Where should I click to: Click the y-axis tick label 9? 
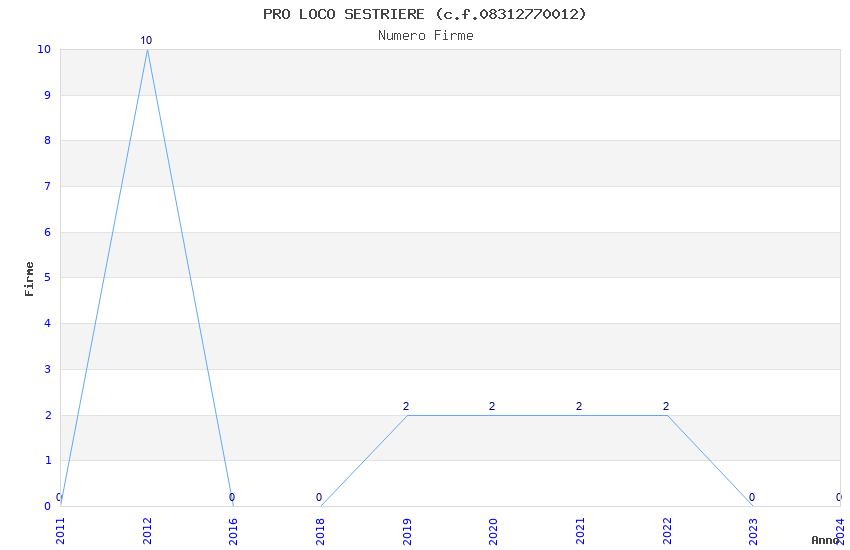click(48, 95)
